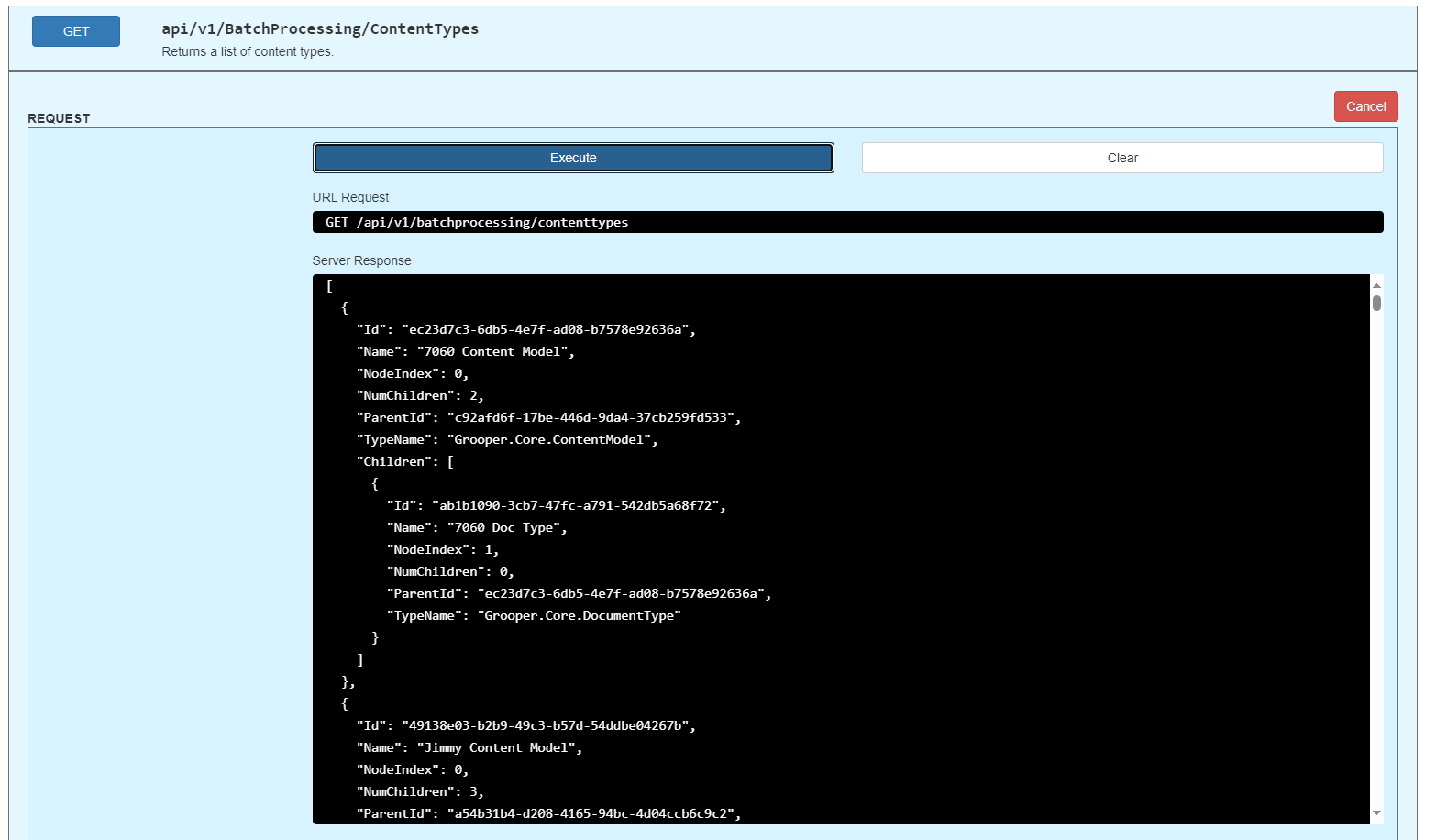Click the api/v1/BatchProcessing/ContentTypes endpoint title
Viewport: 1436px width, 840px height.
point(320,28)
